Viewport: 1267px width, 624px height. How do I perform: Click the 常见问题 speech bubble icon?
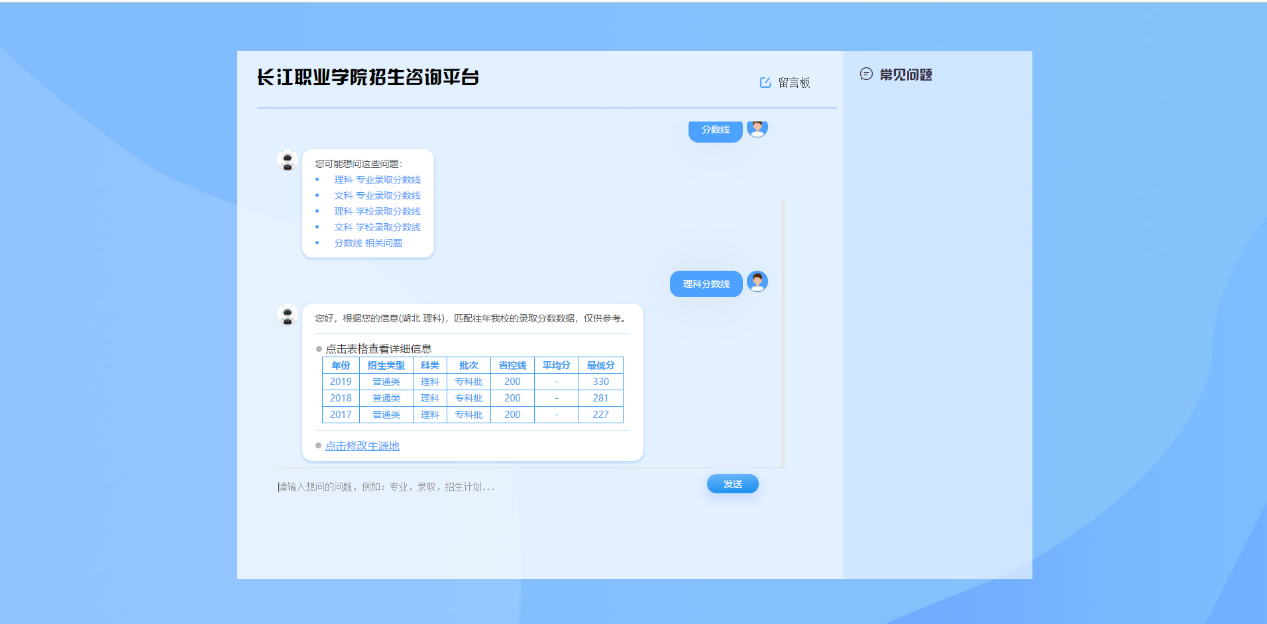coord(866,74)
